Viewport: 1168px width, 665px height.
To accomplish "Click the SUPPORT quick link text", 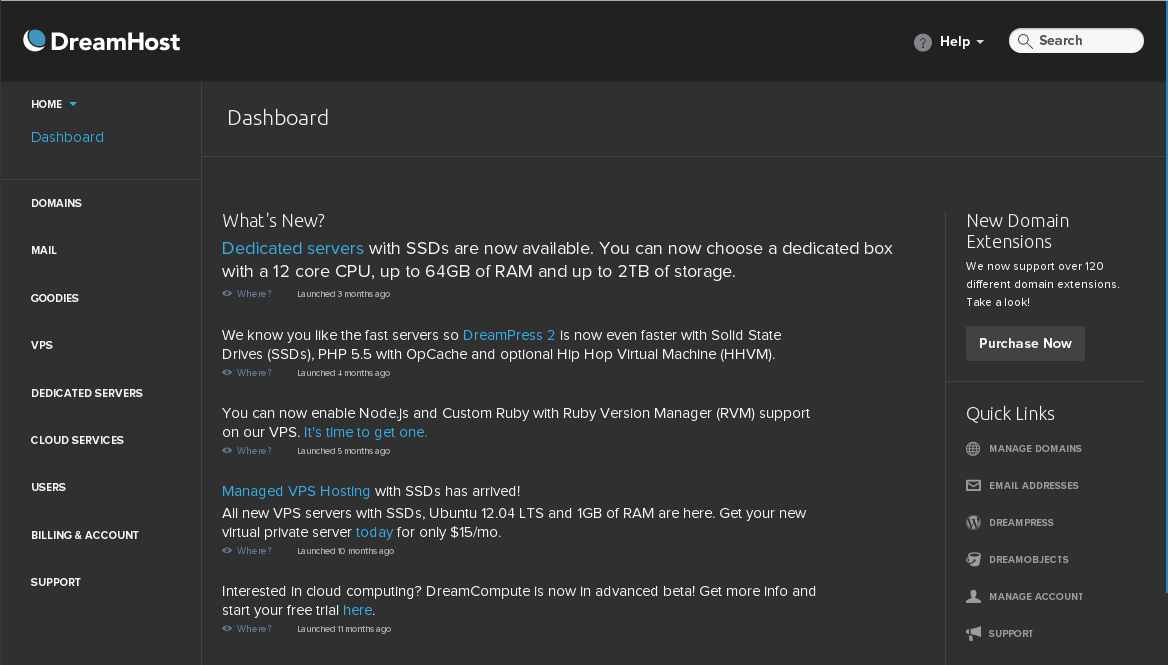I will (1011, 634).
